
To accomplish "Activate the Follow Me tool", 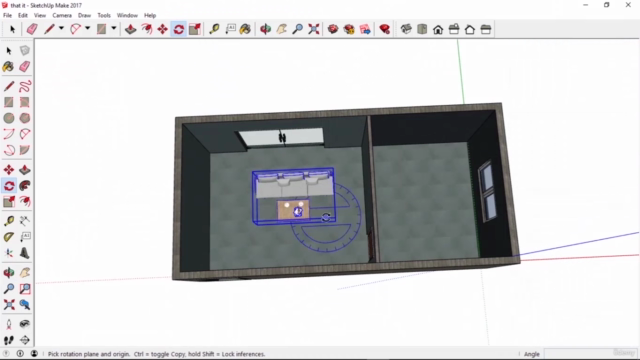I will point(24,186).
